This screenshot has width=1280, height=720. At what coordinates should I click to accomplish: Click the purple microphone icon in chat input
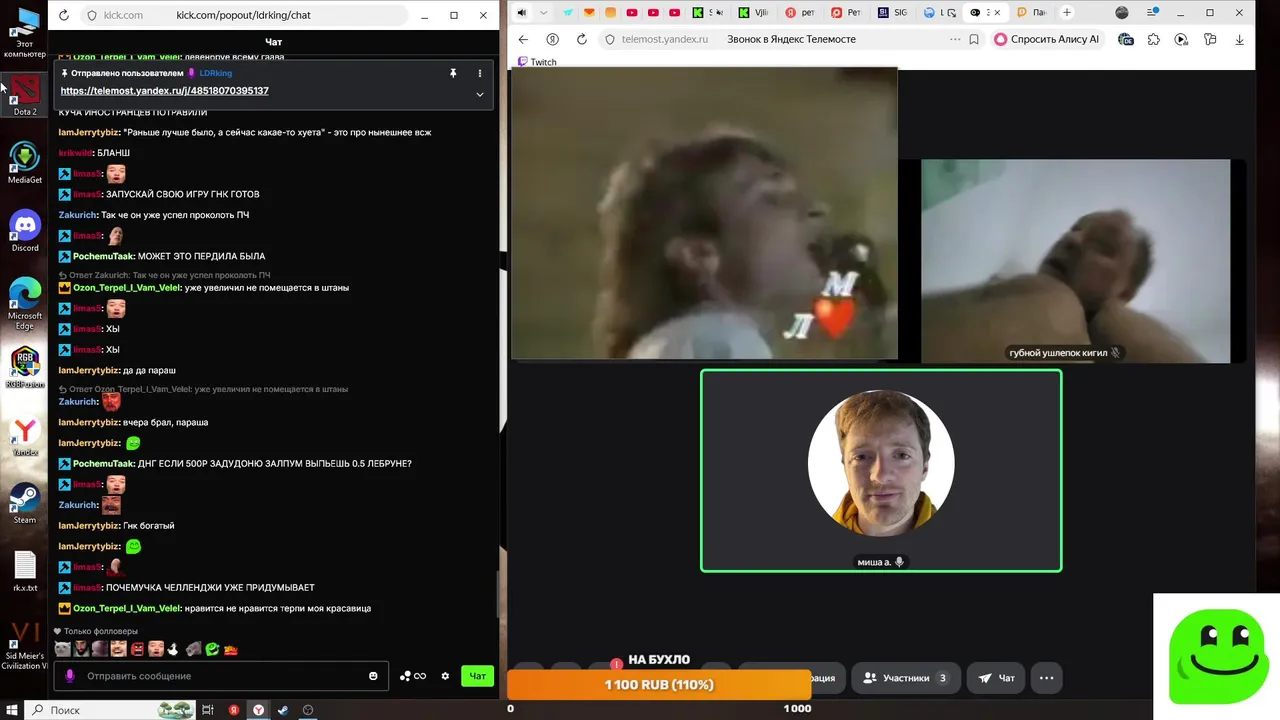[x=70, y=676]
